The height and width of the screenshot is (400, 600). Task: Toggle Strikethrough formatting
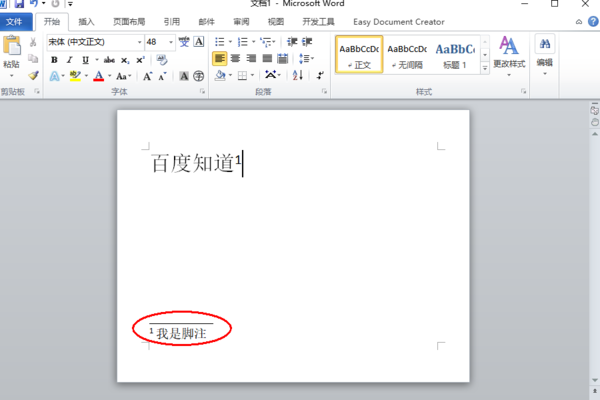pos(109,60)
